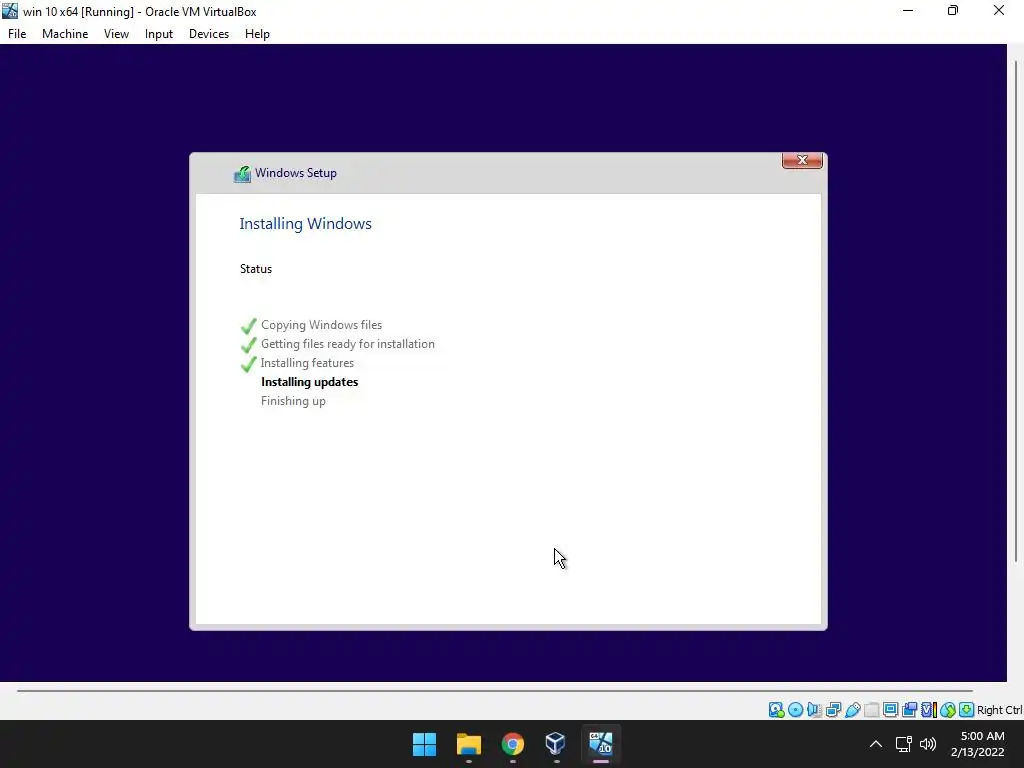
Task: Click the Installing updates step
Action: point(310,381)
